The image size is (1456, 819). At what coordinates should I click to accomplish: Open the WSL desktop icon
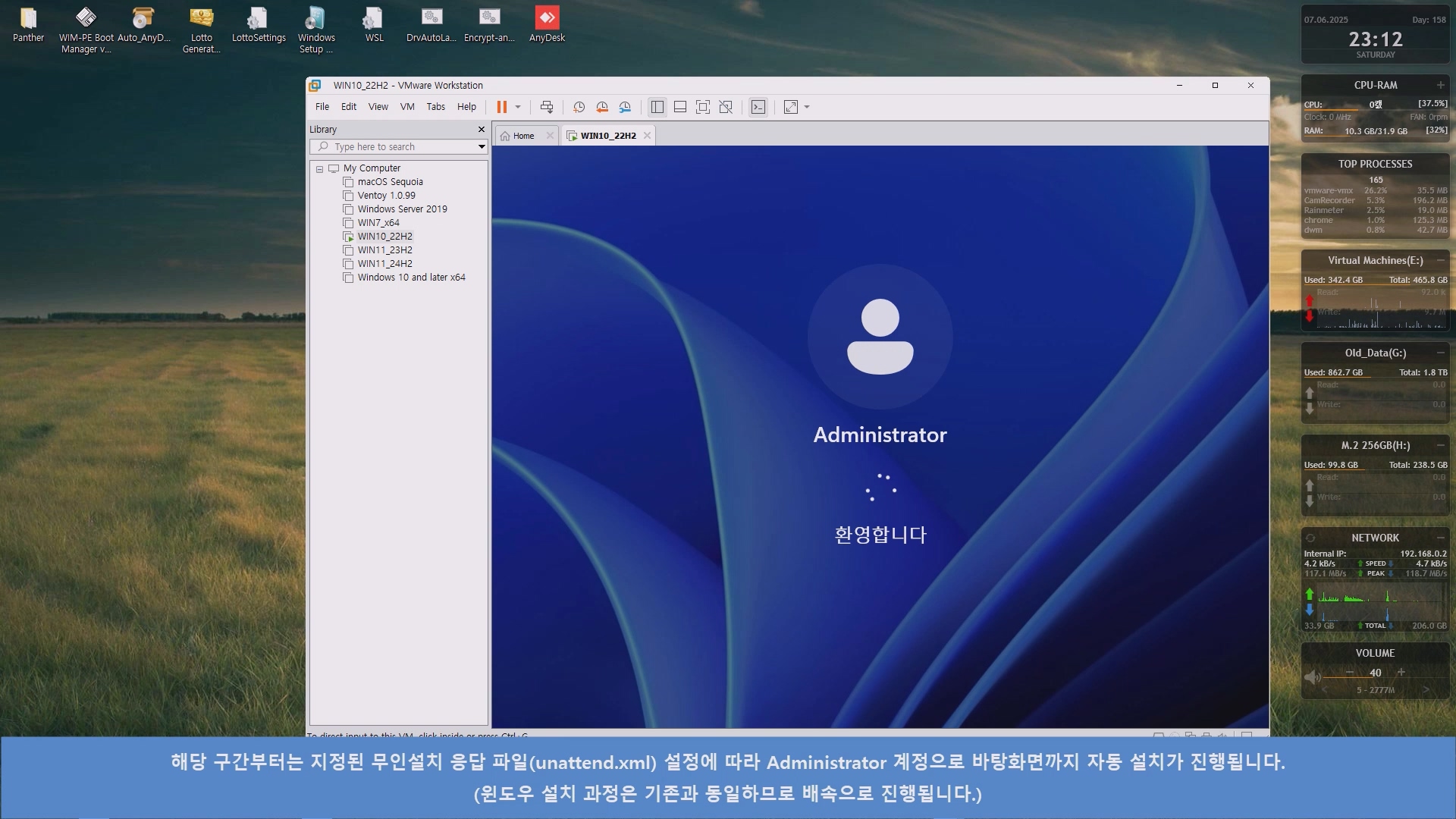(374, 25)
